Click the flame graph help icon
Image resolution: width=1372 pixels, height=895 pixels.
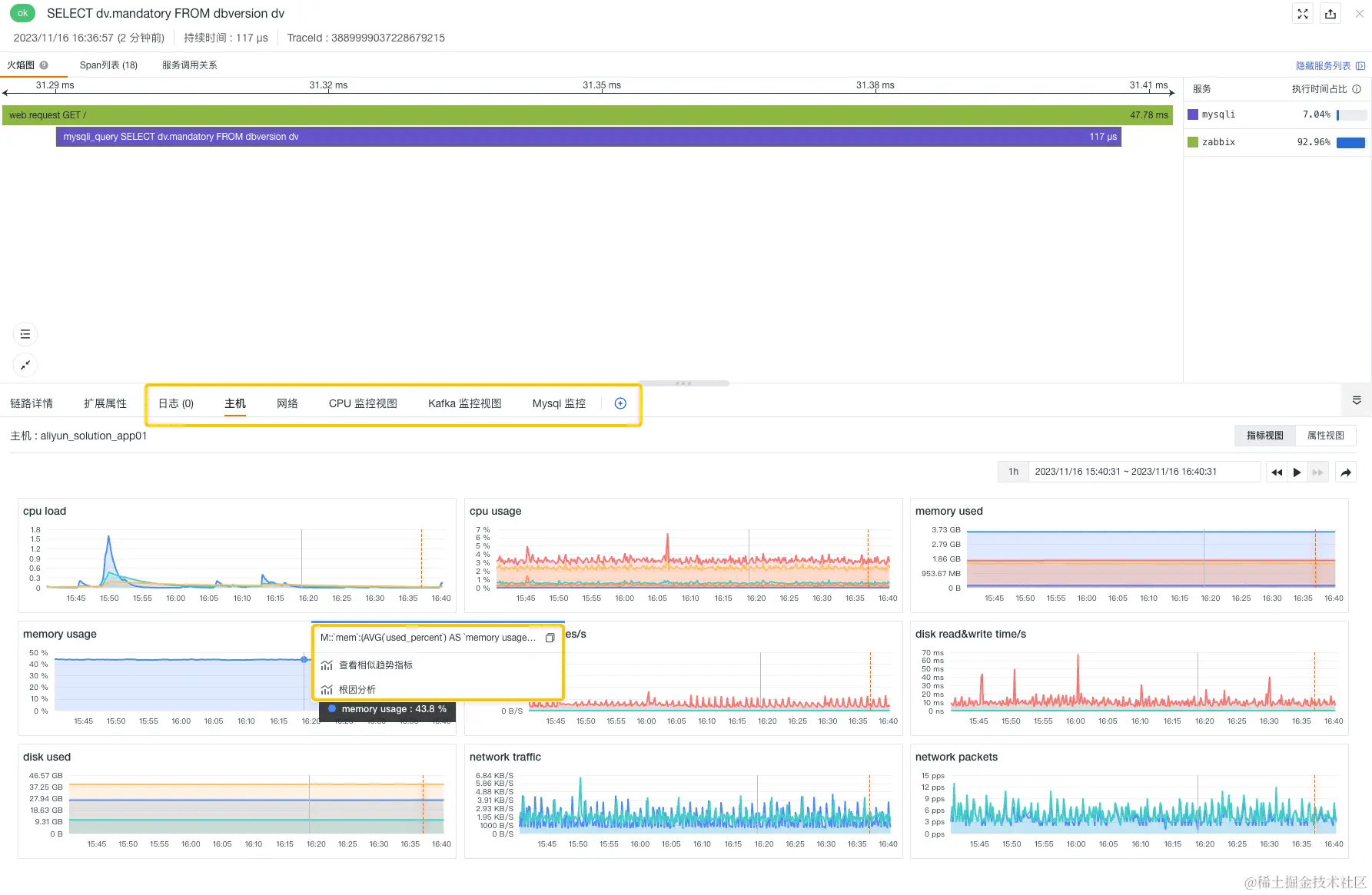(44, 65)
